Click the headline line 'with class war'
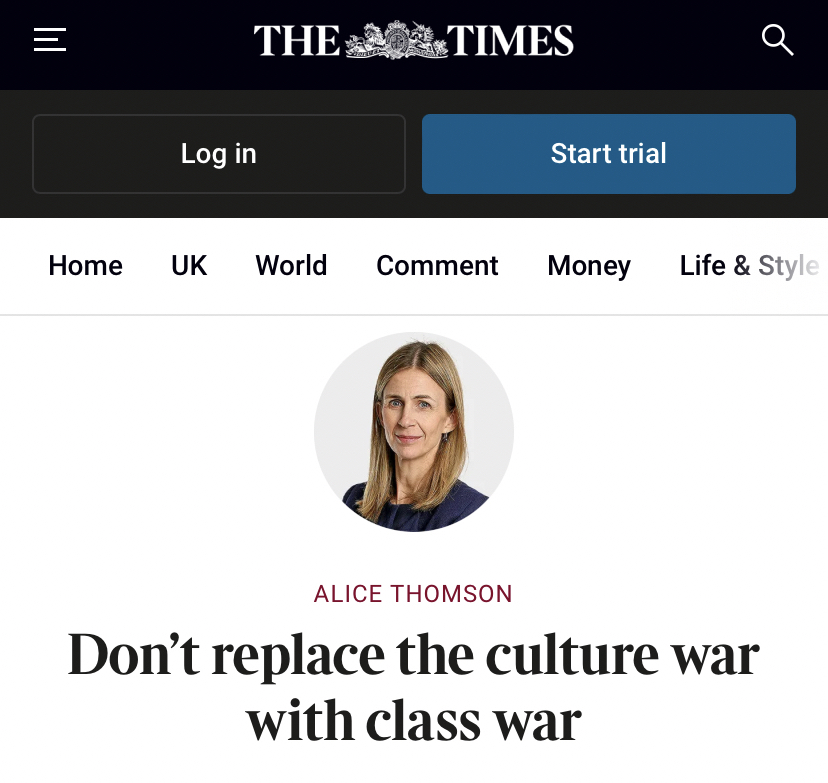The width and height of the screenshot is (828, 783). [414, 721]
